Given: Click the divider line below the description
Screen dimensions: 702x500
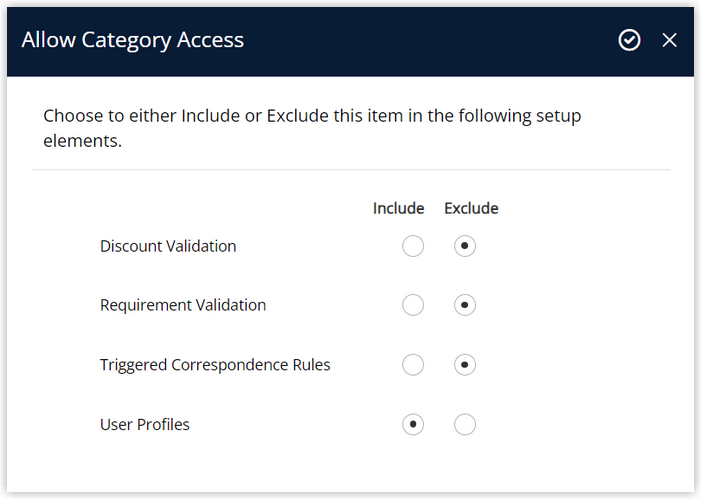Looking at the screenshot, I should [x=351, y=170].
